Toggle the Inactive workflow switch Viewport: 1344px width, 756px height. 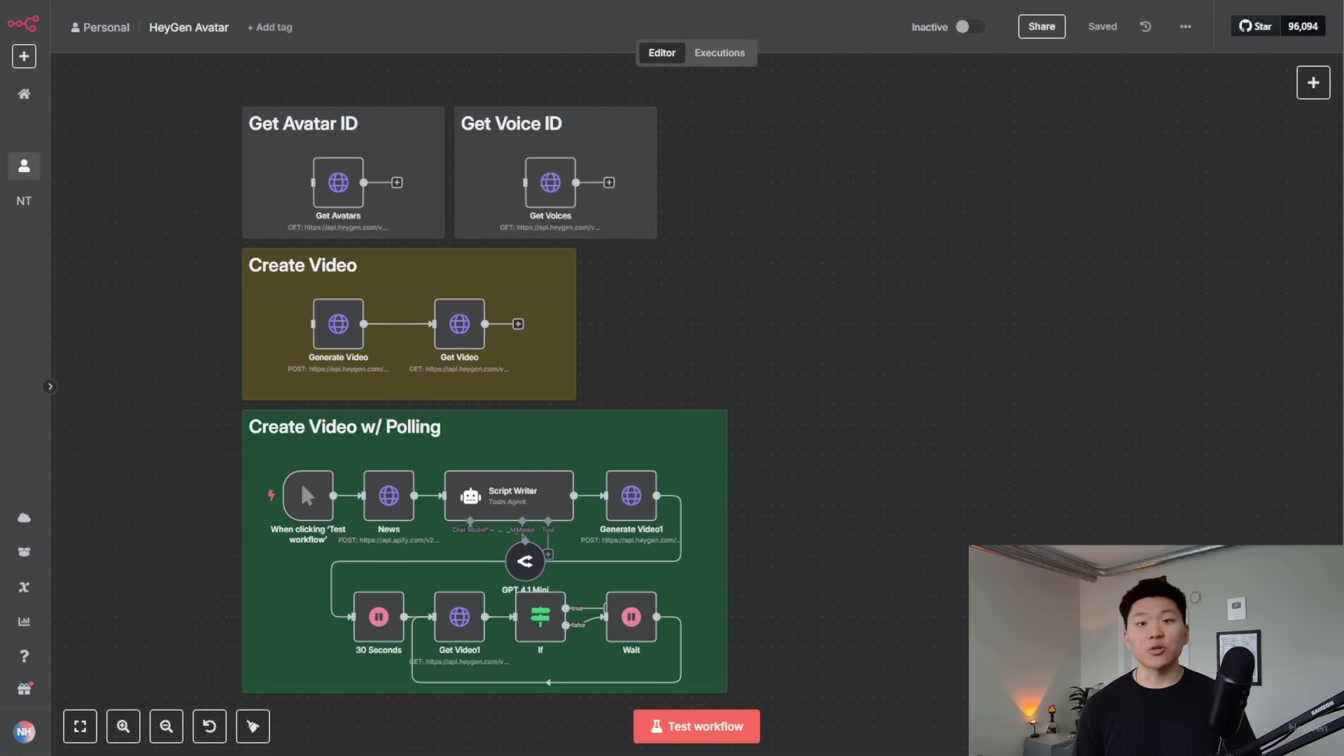(968, 27)
